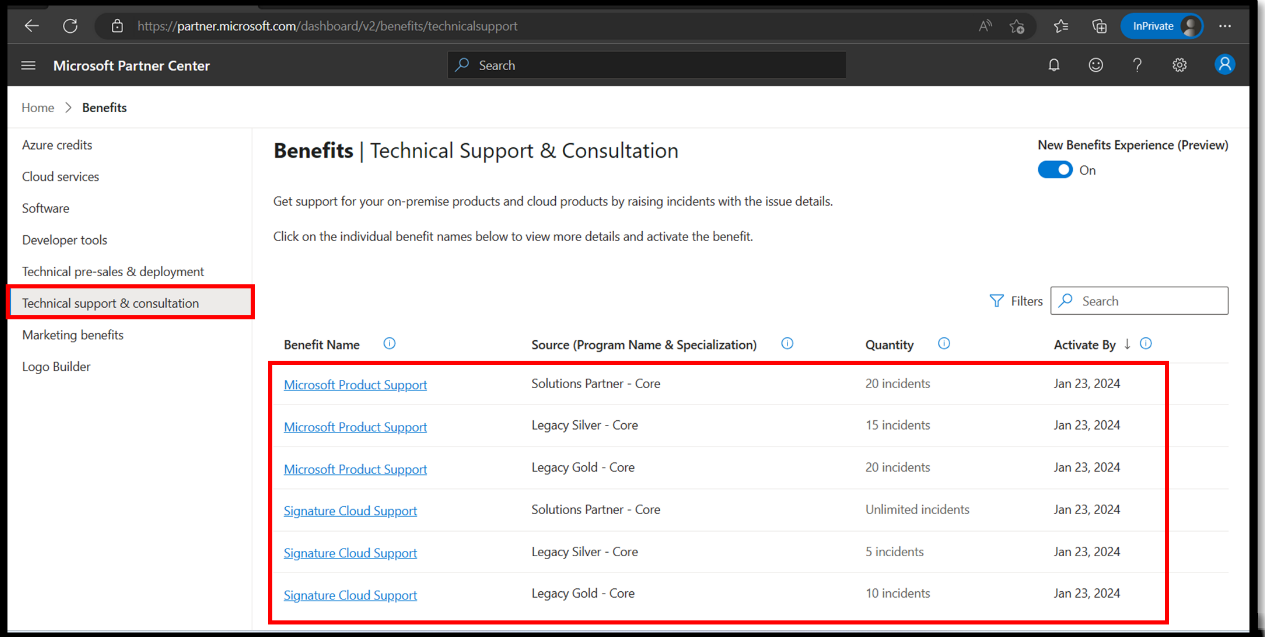1265x637 pixels.
Task: Open the account profile avatar
Action: pyautogui.click(x=1225, y=64)
